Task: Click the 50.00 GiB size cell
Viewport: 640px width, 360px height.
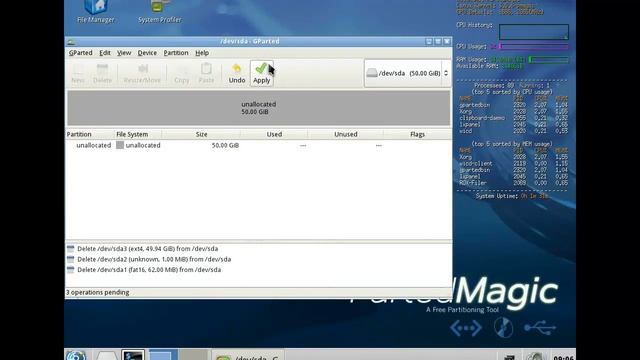Action: coord(225,145)
